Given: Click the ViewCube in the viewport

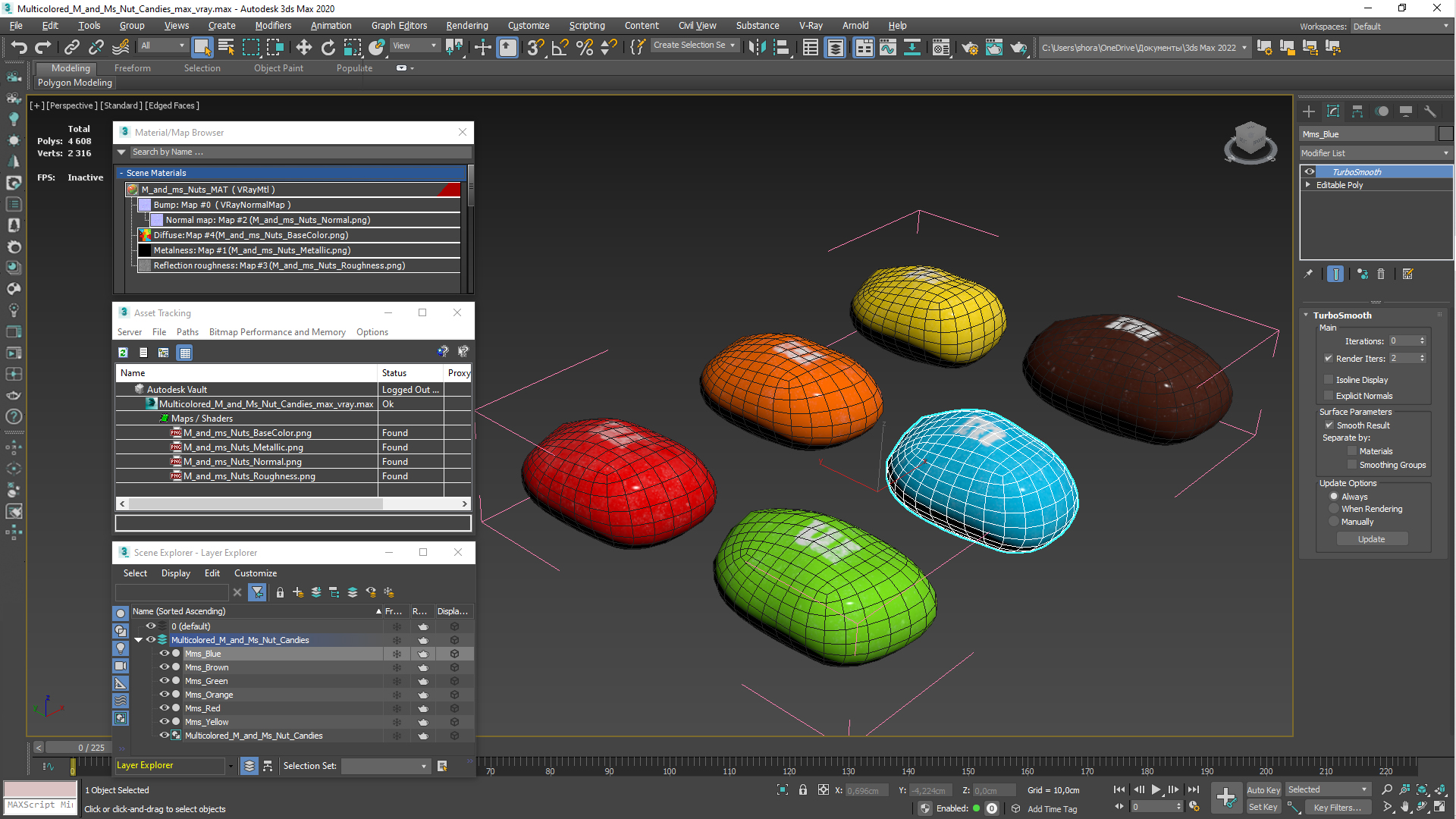Looking at the screenshot, I should point(1250,141).
